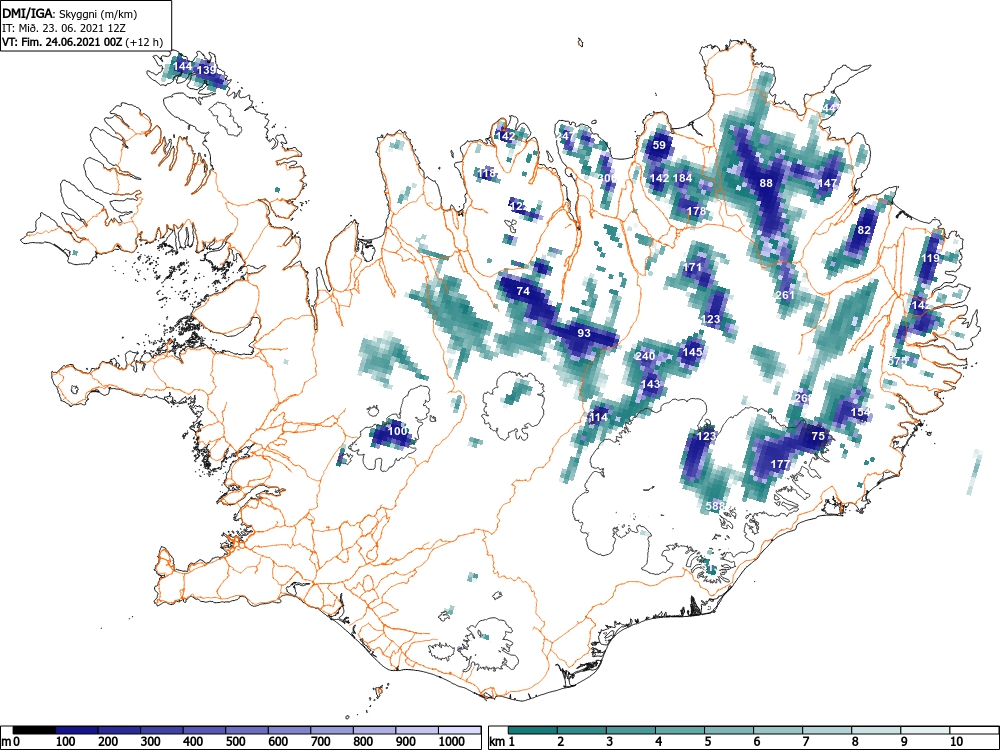Click the 100 value on the western glacier

(397, 431)
